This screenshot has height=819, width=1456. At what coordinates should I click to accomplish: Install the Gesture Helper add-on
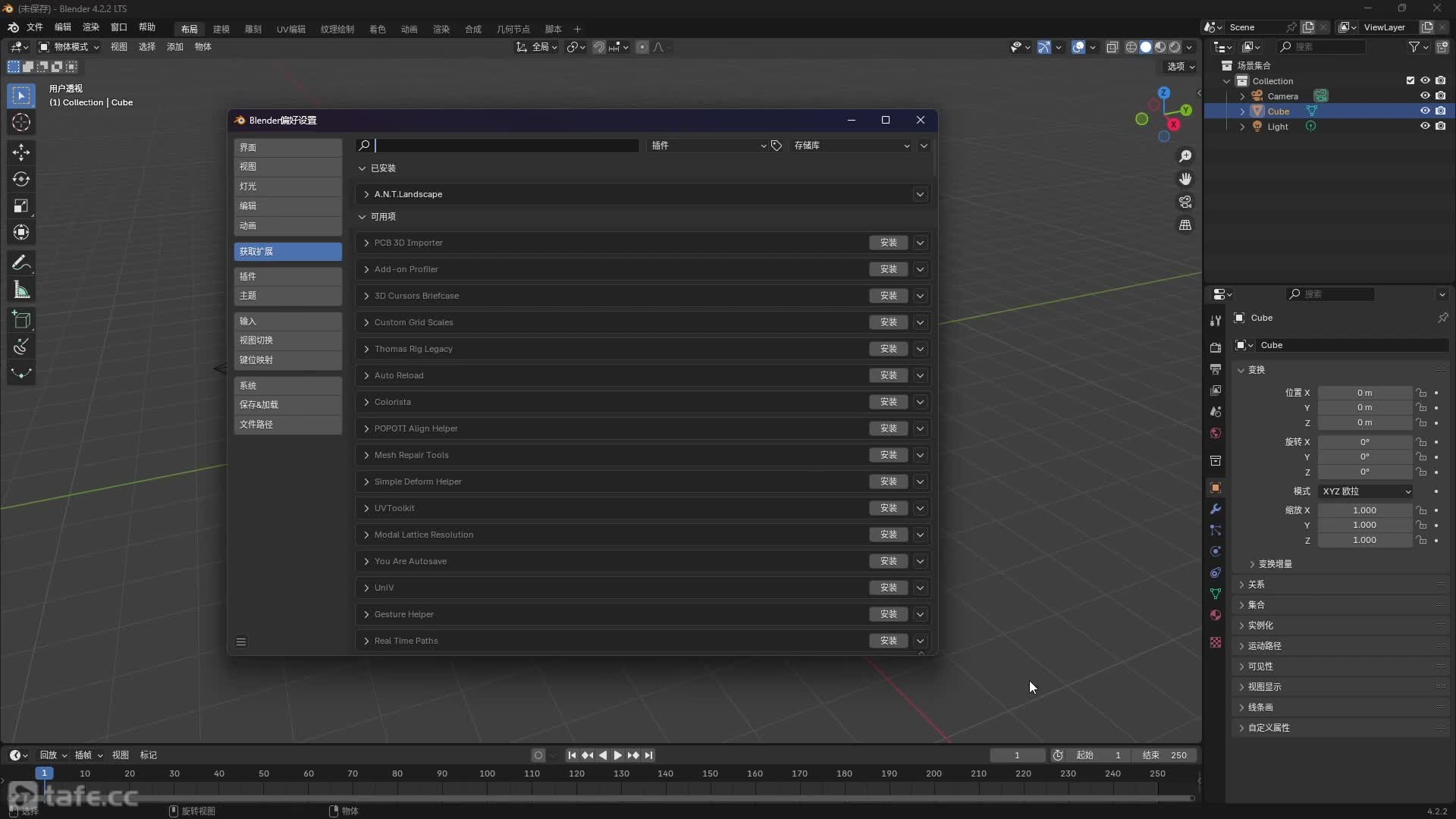[x=888, y=614]
